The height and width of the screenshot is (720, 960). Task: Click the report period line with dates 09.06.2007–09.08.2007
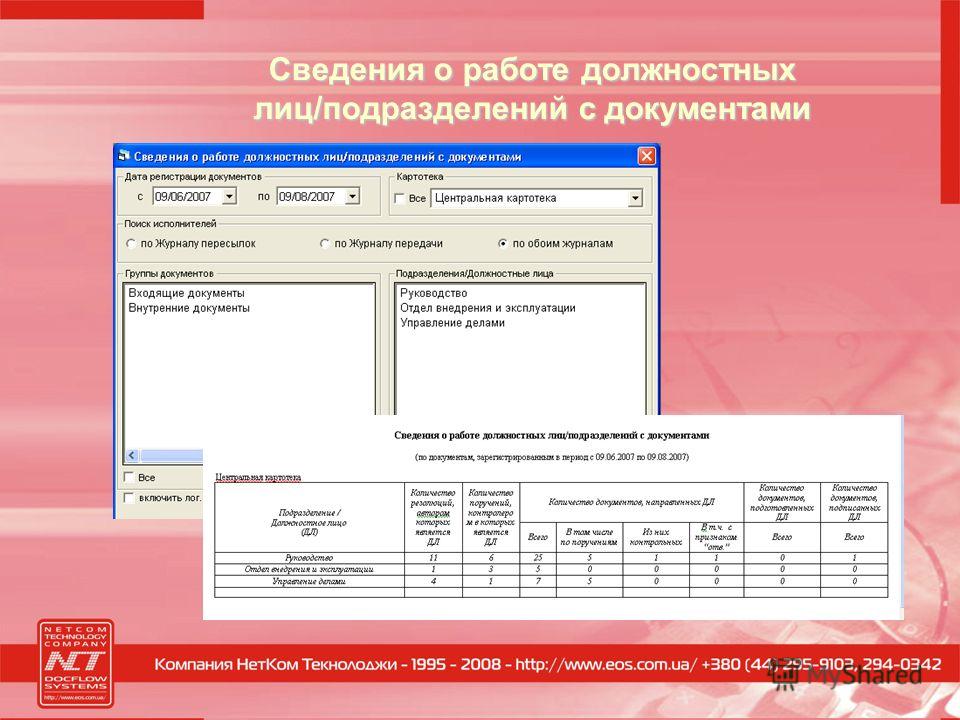tap(552, 457)
